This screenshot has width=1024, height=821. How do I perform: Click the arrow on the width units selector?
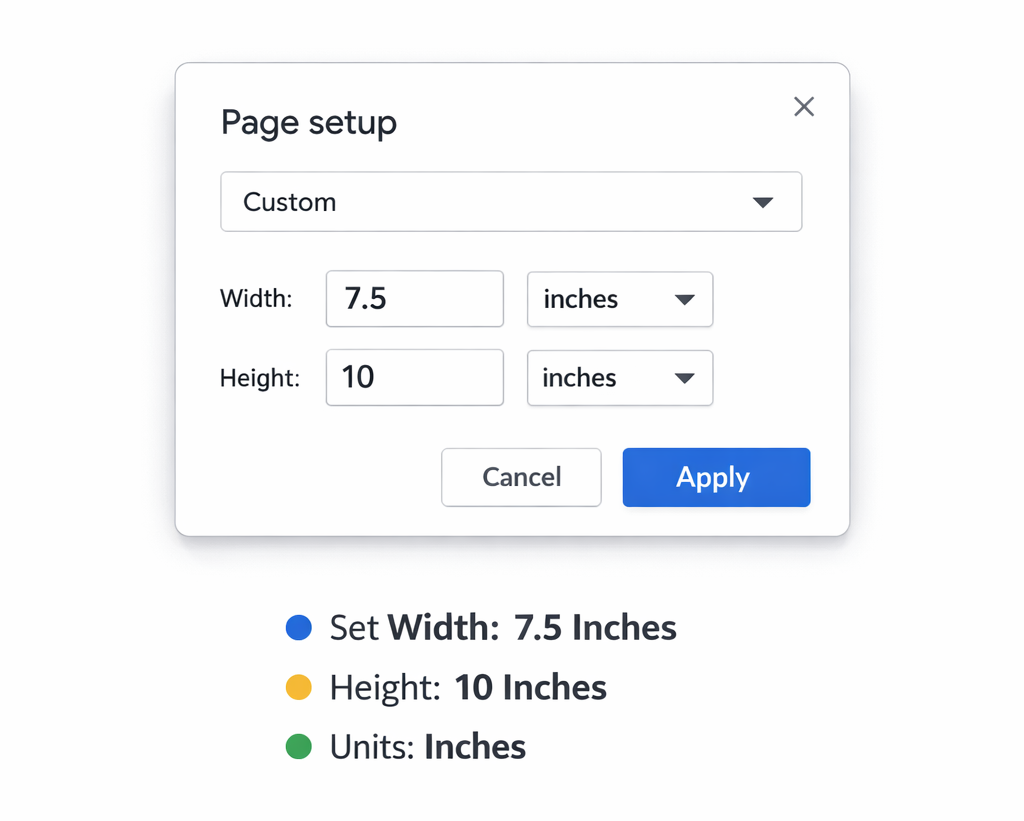tap(686, 299)
